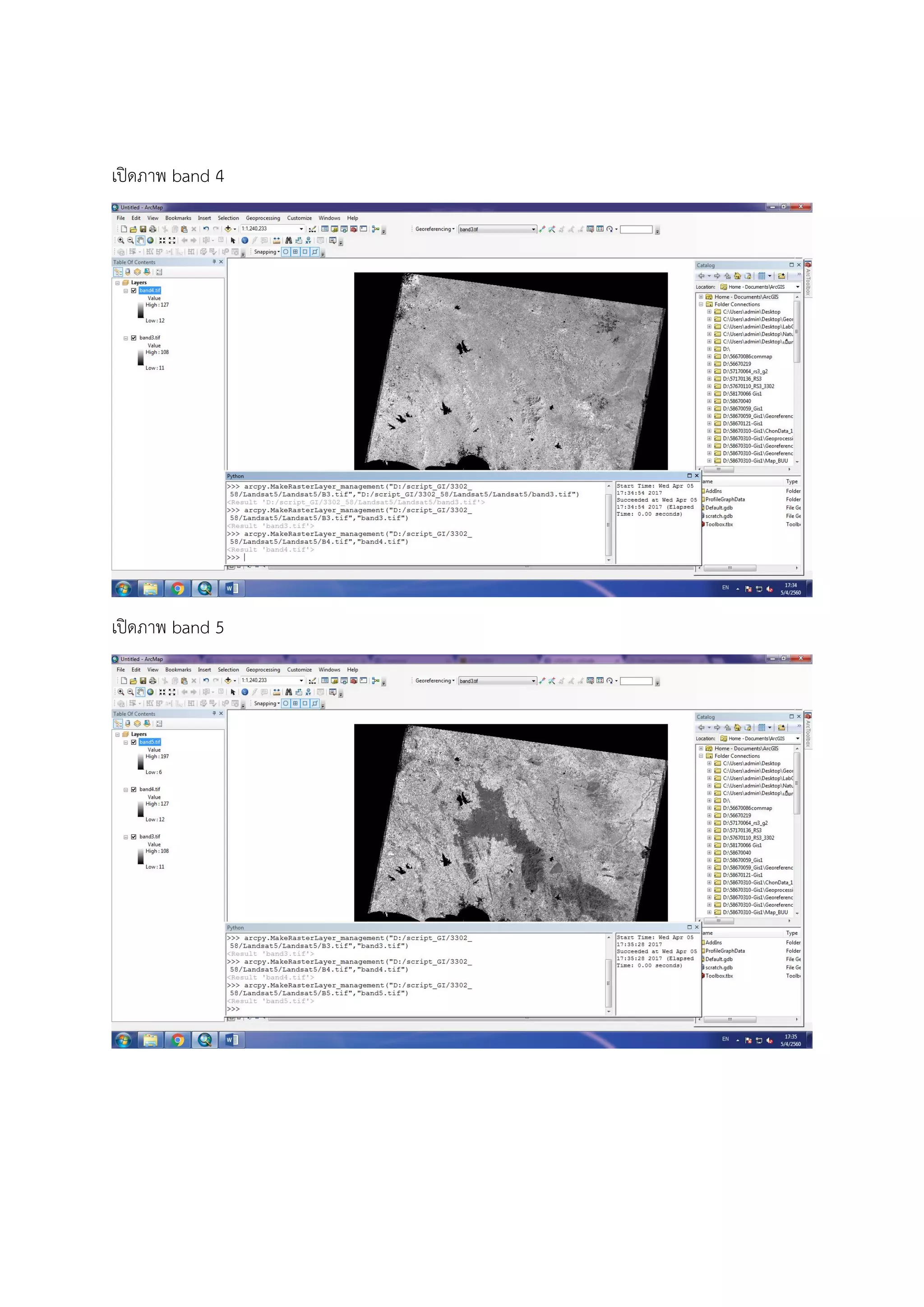Toggle band3.tif checkbox in upper Table Of Contents
Screen dimensions: 924x1307
134,338
